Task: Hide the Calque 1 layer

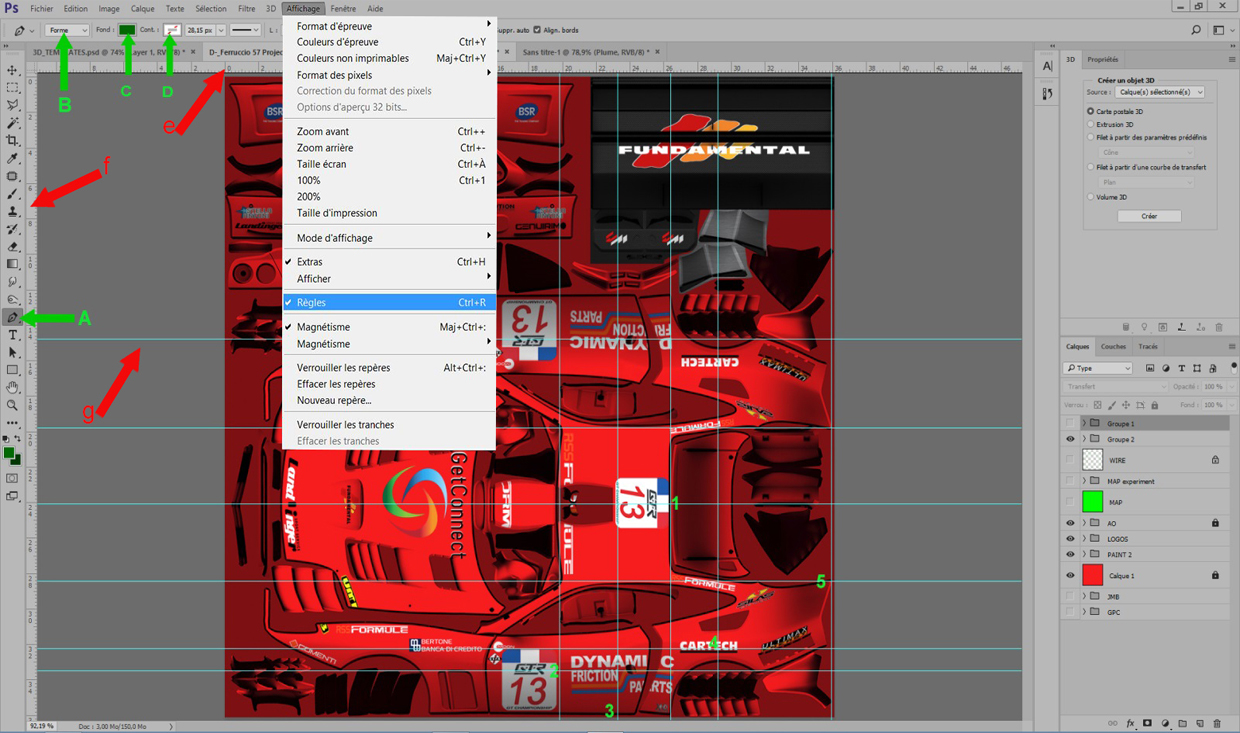Action: (x=1070, y=575)
